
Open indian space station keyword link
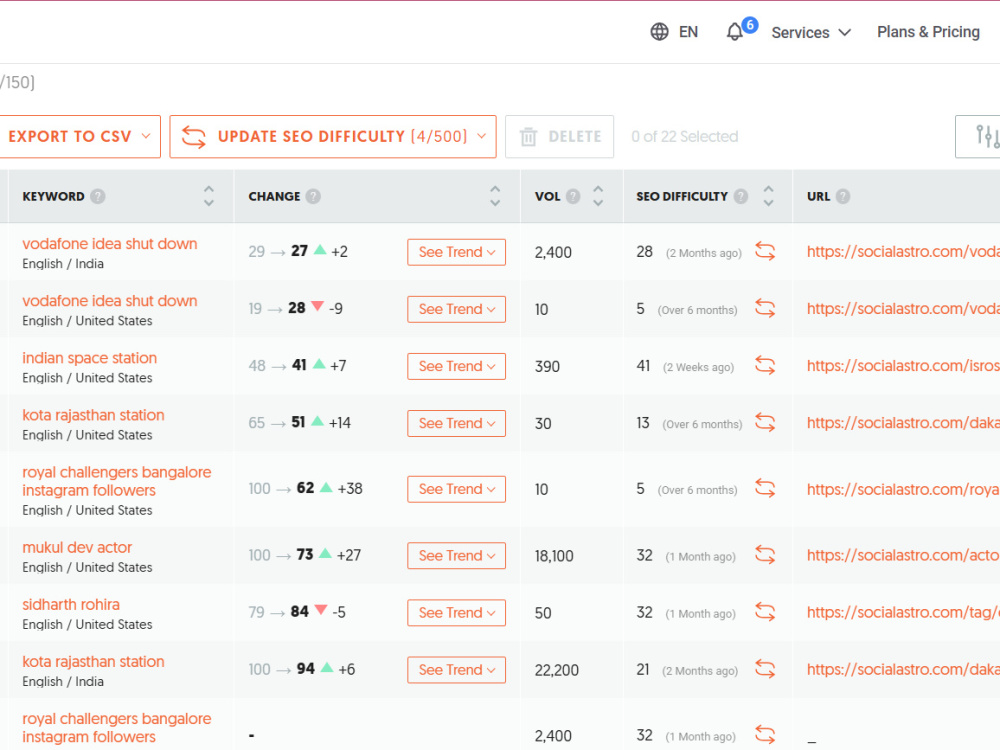point(89,358)
